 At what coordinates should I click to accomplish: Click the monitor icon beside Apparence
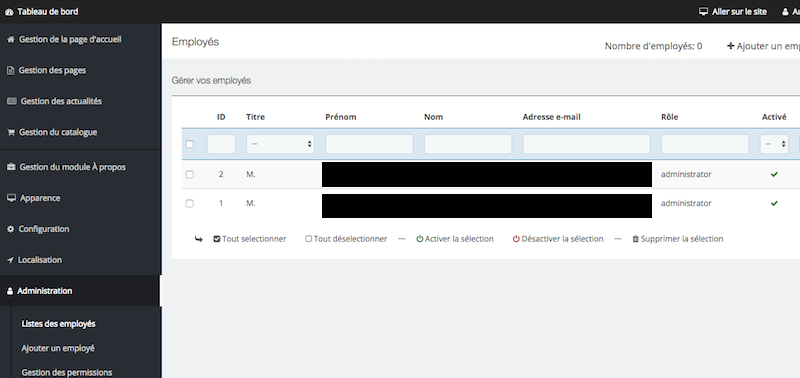(x=11, y=198)
